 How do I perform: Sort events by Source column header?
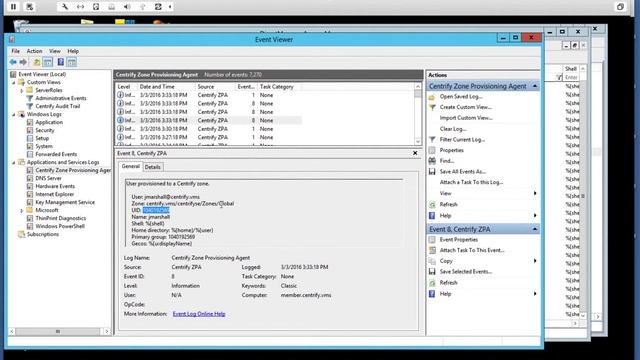pyautogui.click(x=215, y=87)
